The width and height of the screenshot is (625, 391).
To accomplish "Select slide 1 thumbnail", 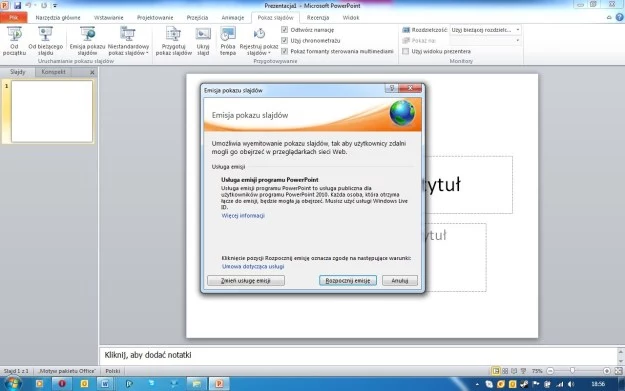I will tap(52, 111).
